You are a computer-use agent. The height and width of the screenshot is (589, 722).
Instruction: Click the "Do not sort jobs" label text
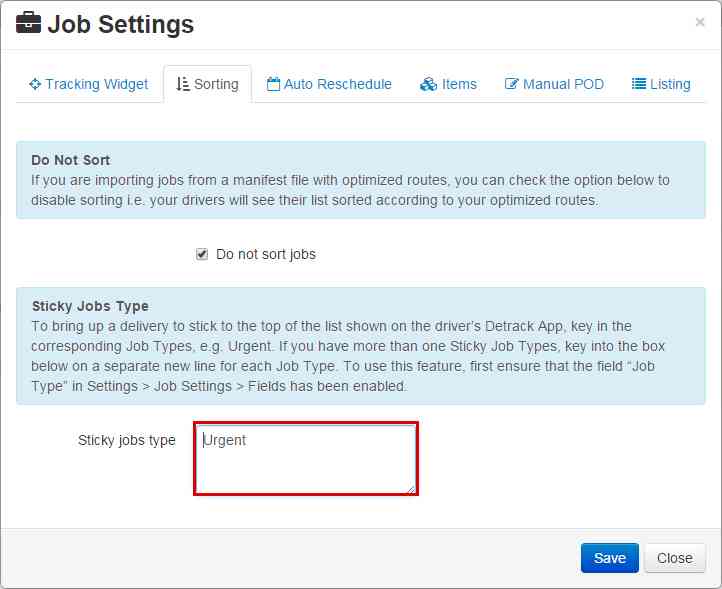coord(266,255)
